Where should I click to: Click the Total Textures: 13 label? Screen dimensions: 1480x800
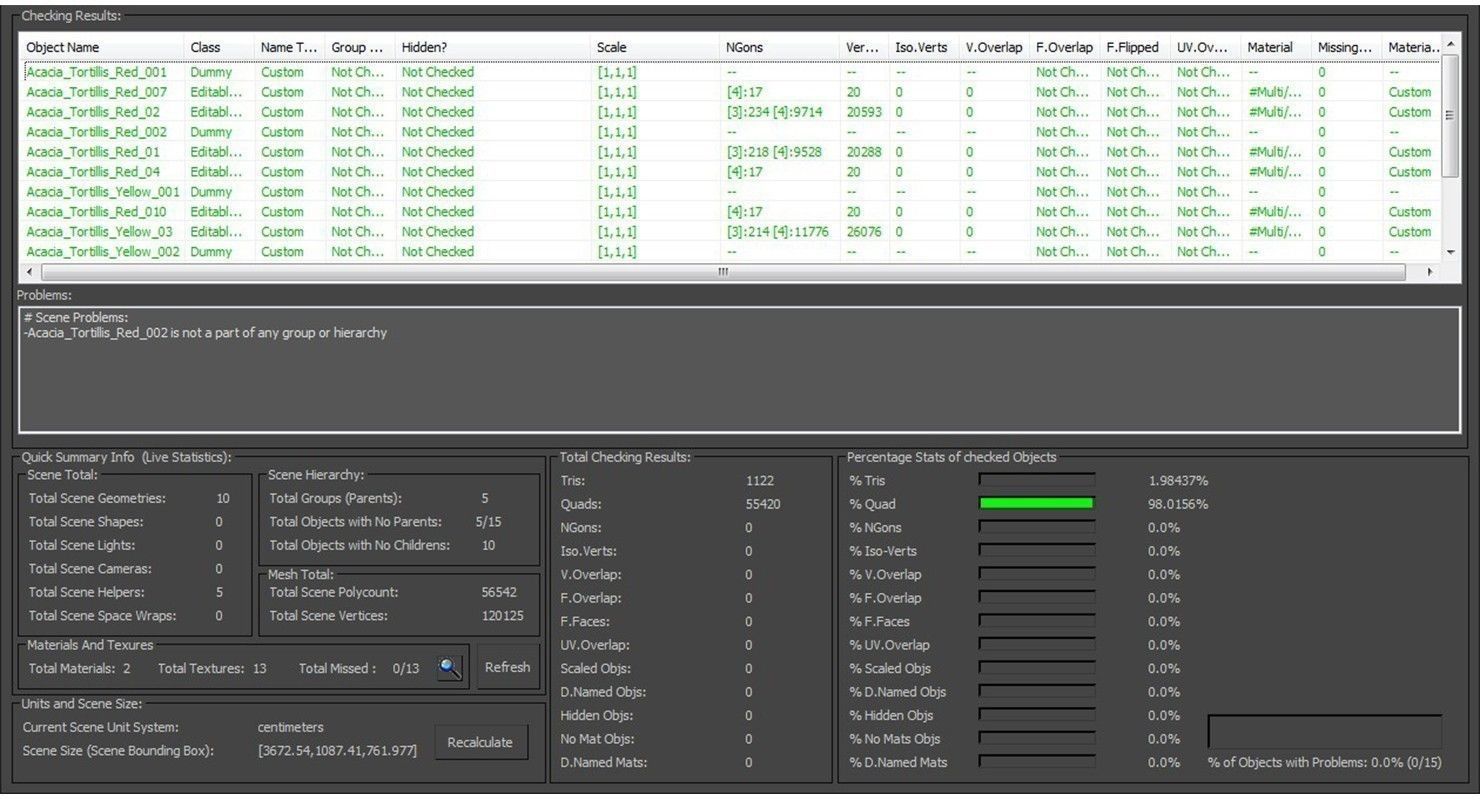point(212,668)
